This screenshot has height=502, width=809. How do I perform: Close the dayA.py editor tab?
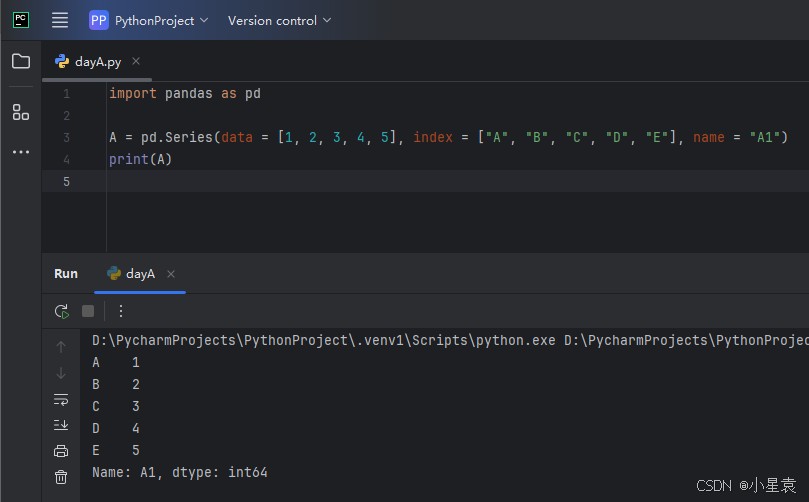pos(136,61)
